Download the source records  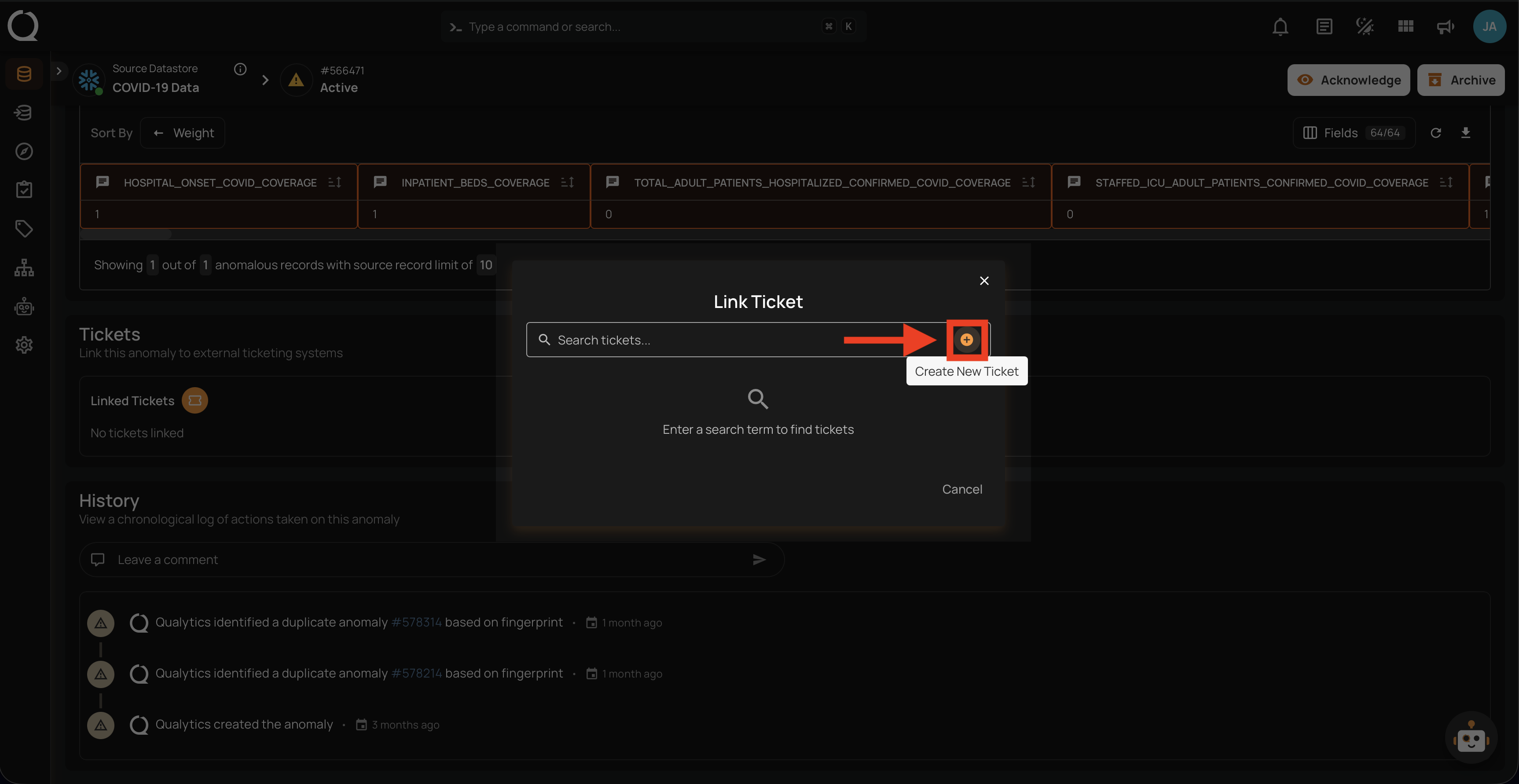(1465, 132)
